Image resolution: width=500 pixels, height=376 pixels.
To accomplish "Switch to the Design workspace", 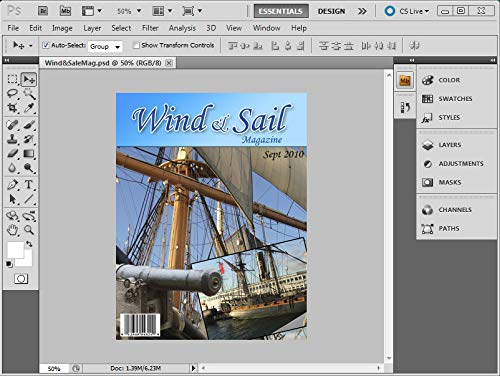I will [x=331, y=11].
